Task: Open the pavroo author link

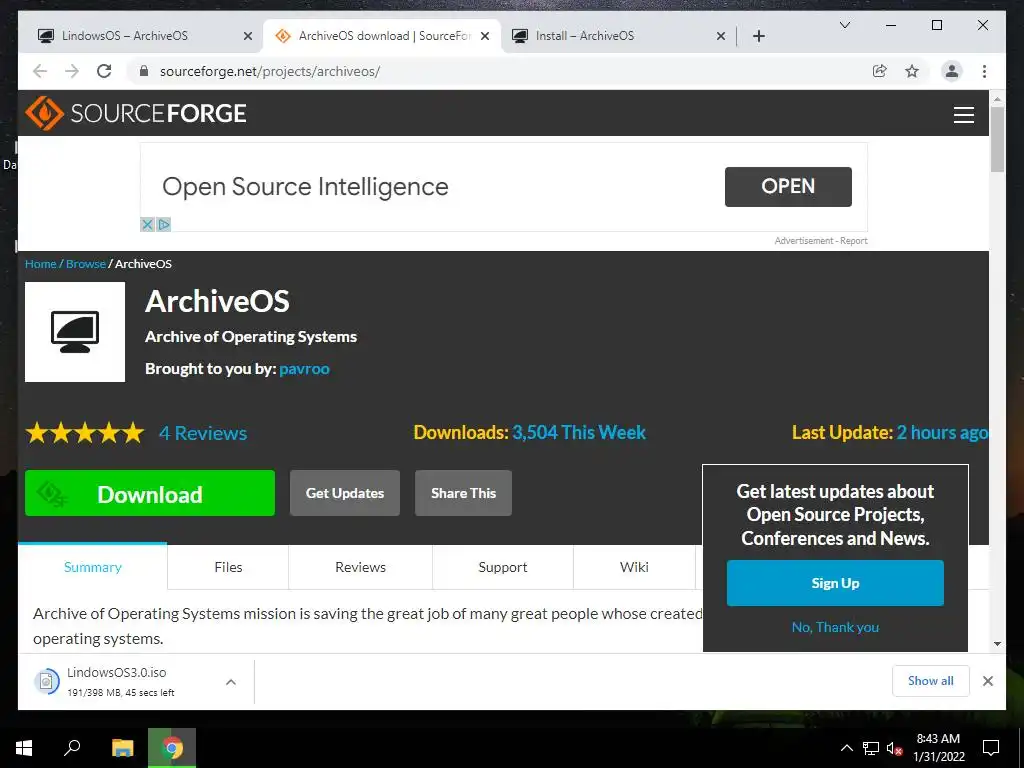Action: click(x=304, y=368)
